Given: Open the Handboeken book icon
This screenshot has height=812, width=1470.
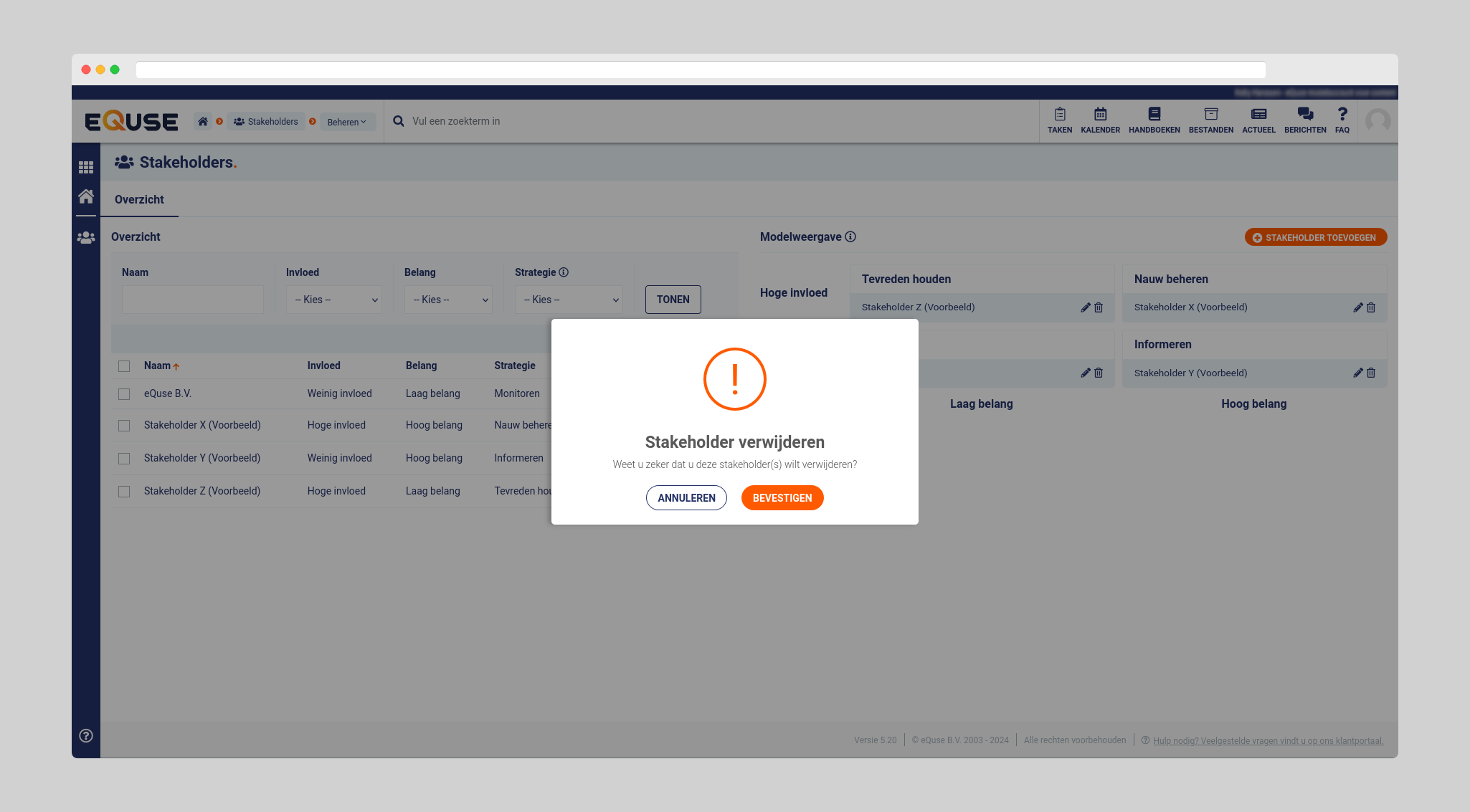Looking at the screenshot, I should point(1154,115).
